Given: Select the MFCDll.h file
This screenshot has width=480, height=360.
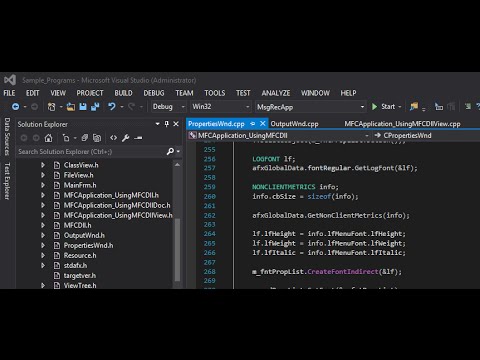Looking at the screenshot, I should point(77,225).
